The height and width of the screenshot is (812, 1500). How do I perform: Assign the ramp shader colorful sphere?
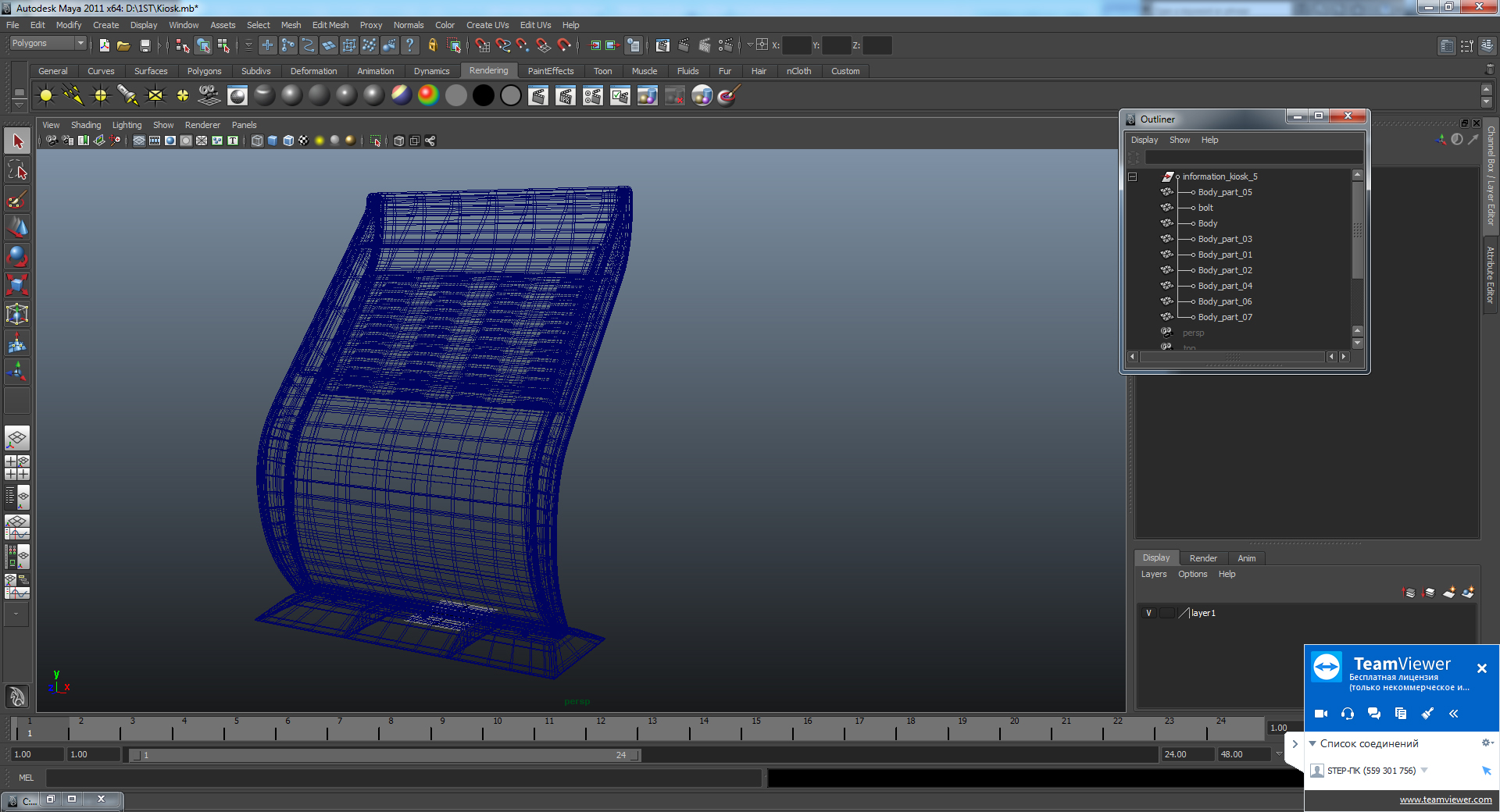(x=428, y=96)
